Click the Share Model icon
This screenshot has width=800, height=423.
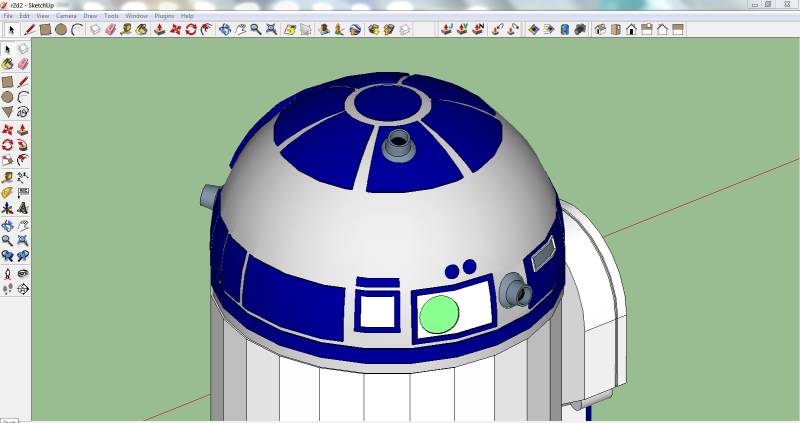coord(389,30)
